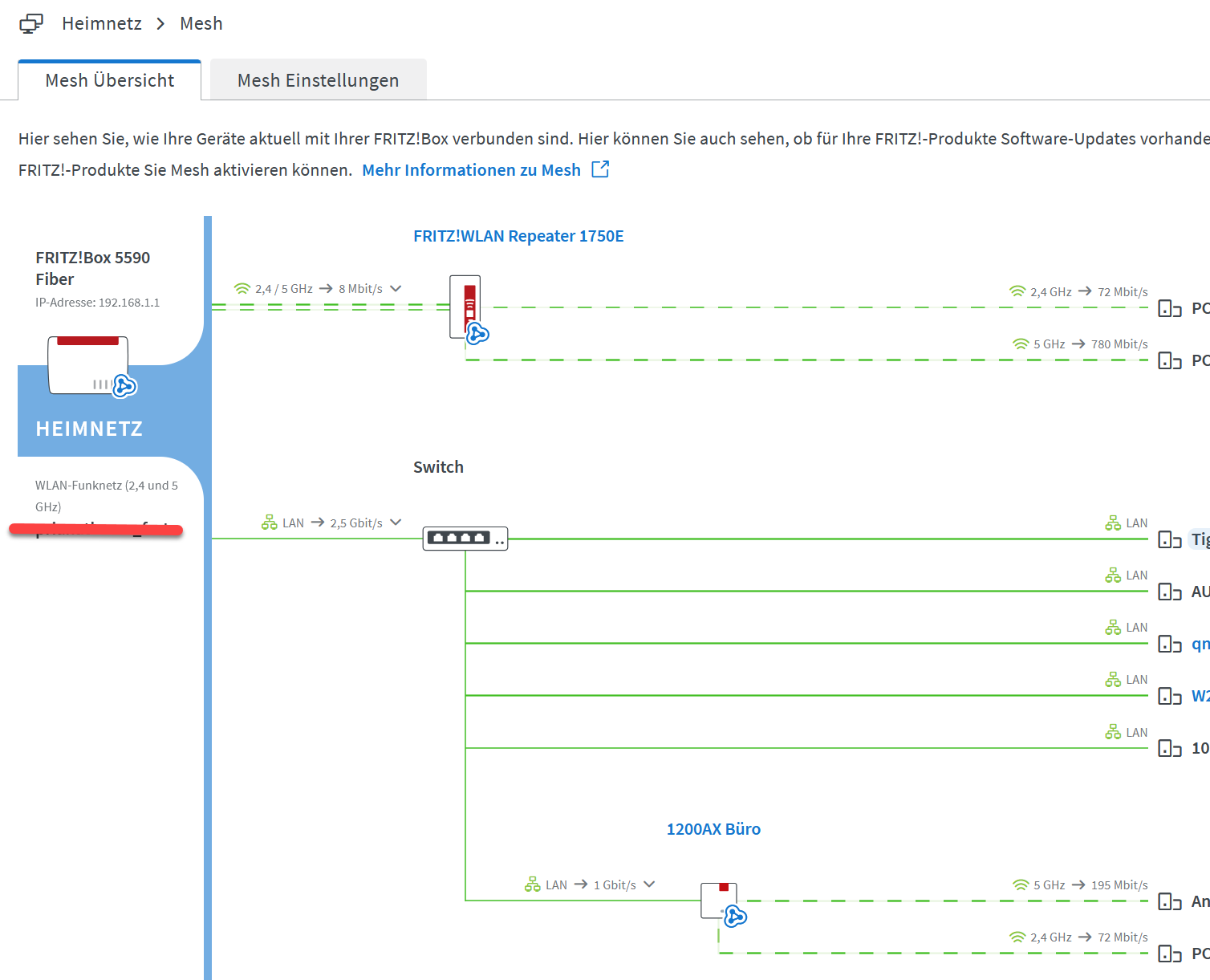Select the Switch label
The width and height of the screenshot is (1210, 980).
[438, 467]
